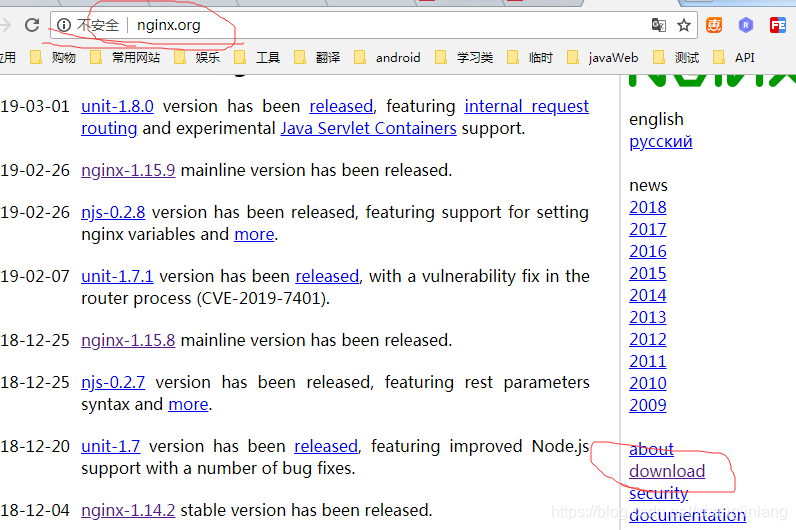This screenshot has width=796, height=530.
Task: Open the nginx-1.15.9 mainline link
Action: [128, 170]
